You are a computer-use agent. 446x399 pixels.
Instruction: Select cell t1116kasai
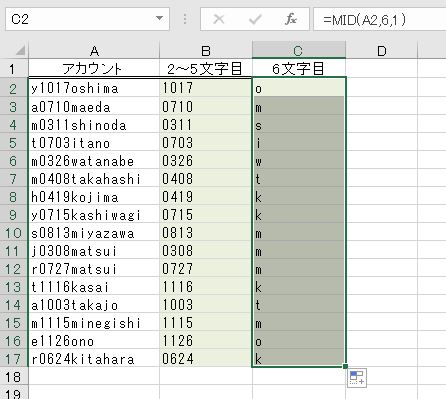[x=94, y=287]
